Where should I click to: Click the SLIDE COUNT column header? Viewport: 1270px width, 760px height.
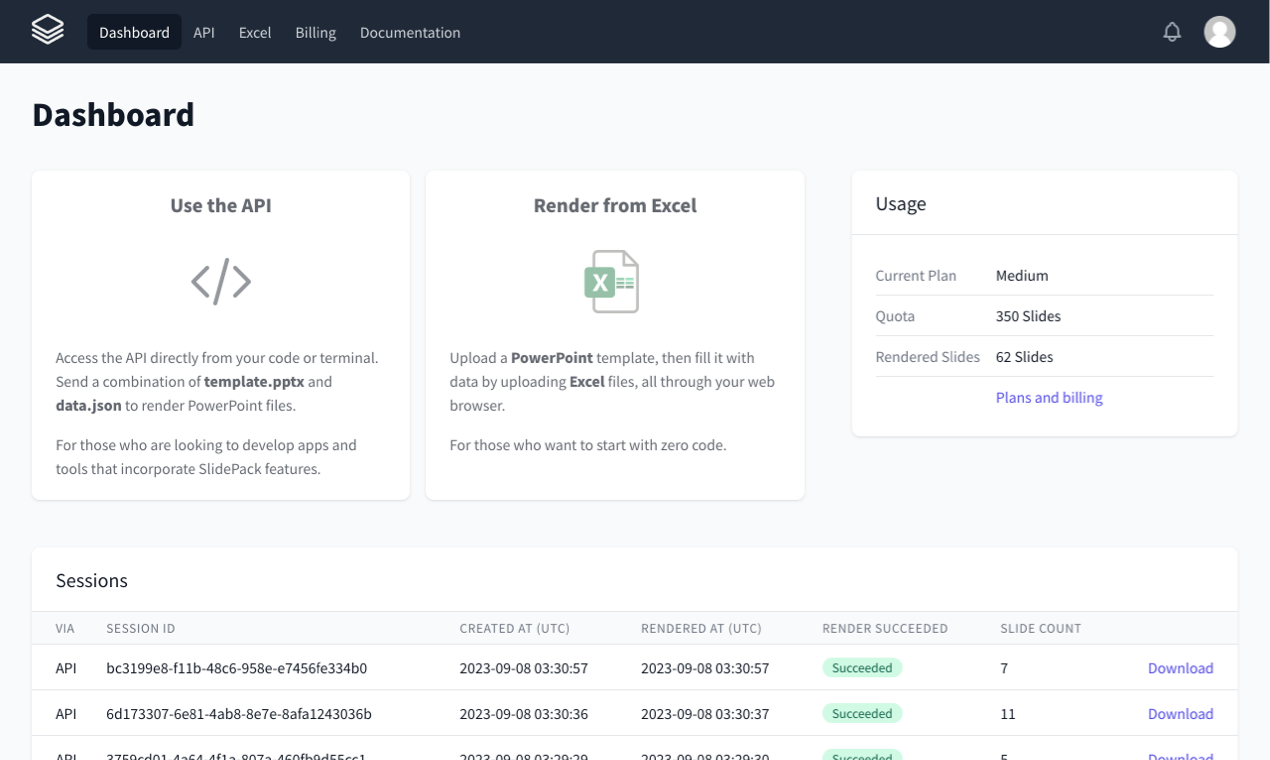pyautogui.click(x=1041, y=629)
